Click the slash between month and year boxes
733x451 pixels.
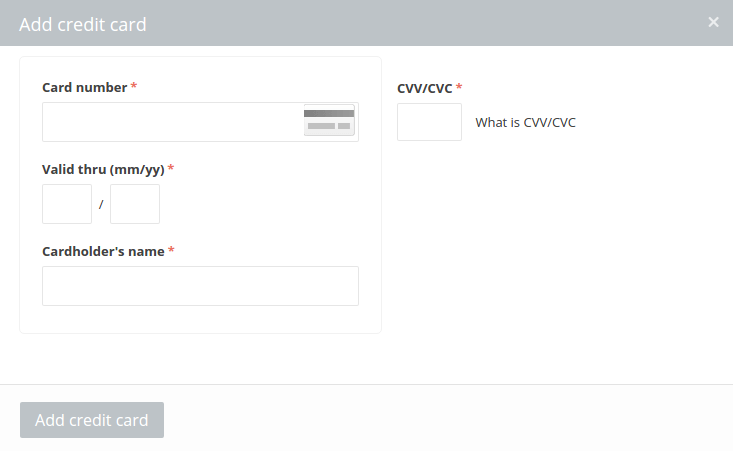(x=101, y=204)
